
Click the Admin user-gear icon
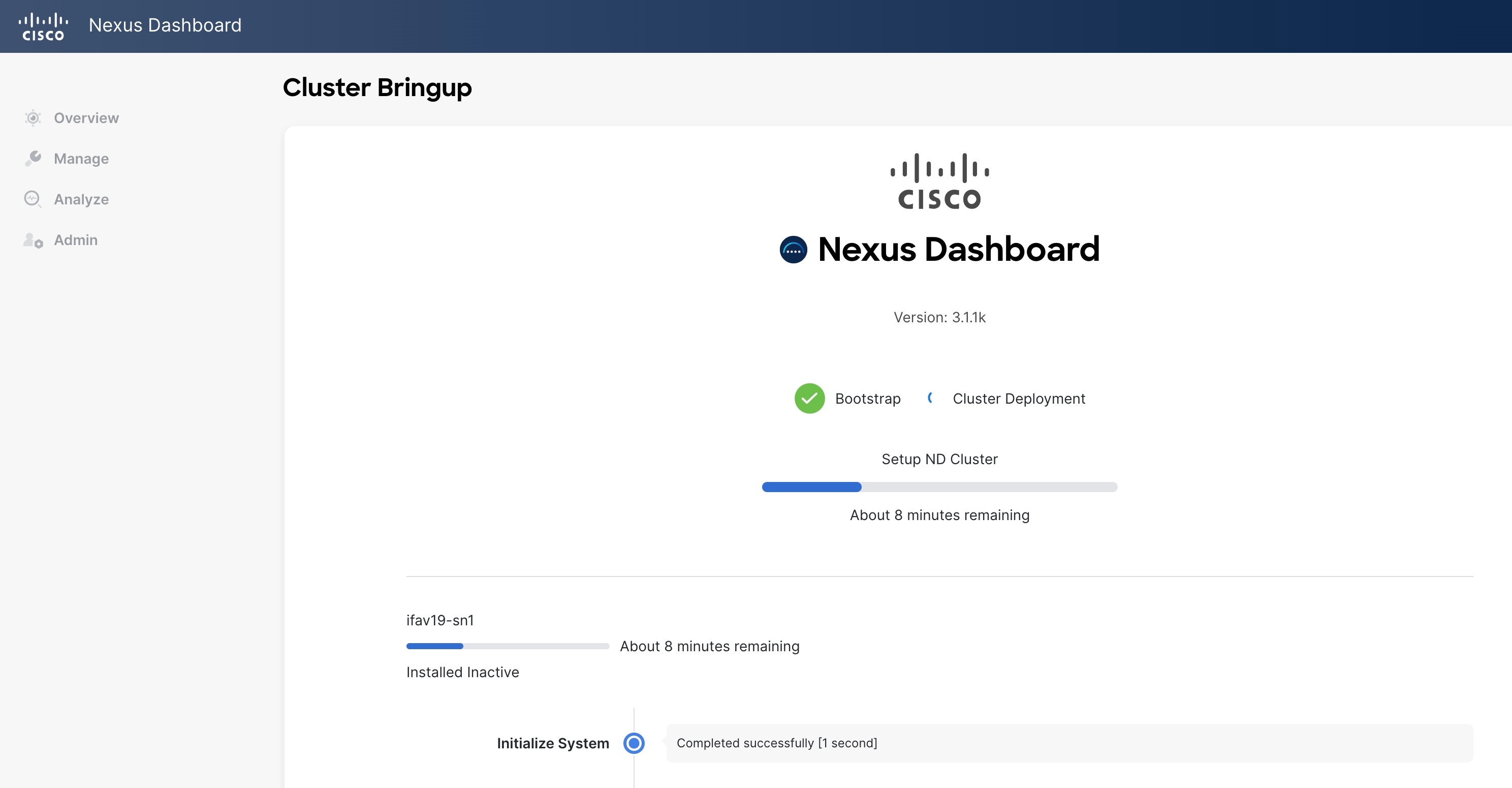pyautogui.click(x=33, y=240)
